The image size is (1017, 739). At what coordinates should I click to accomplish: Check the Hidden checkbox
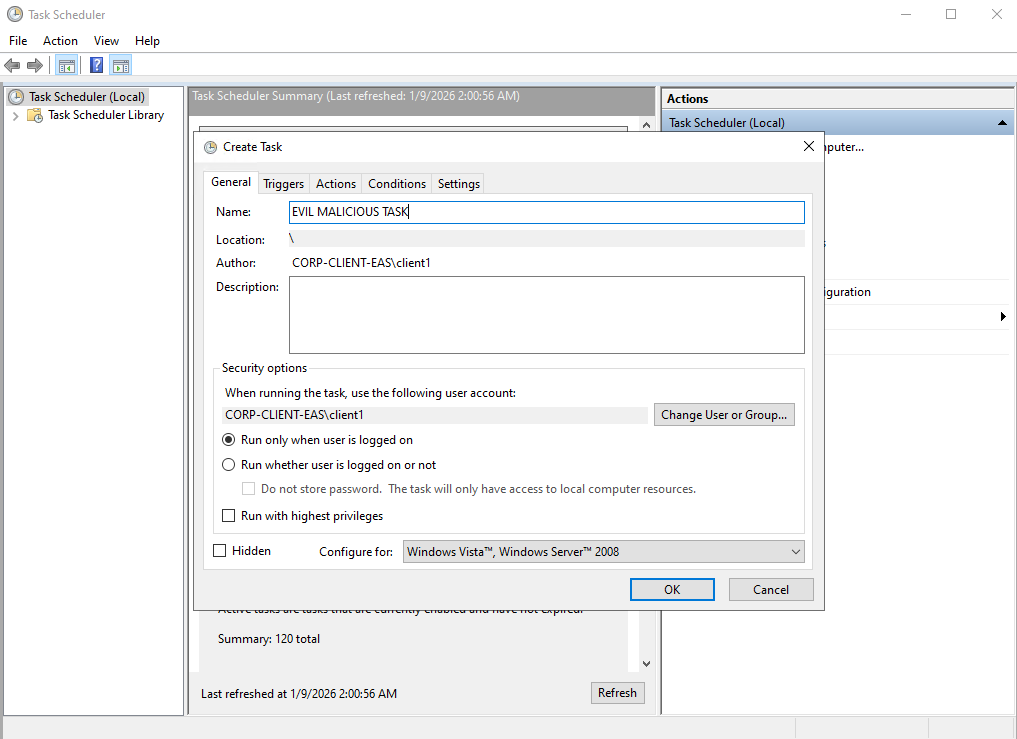pyautogui.click(x=220, y=551)
